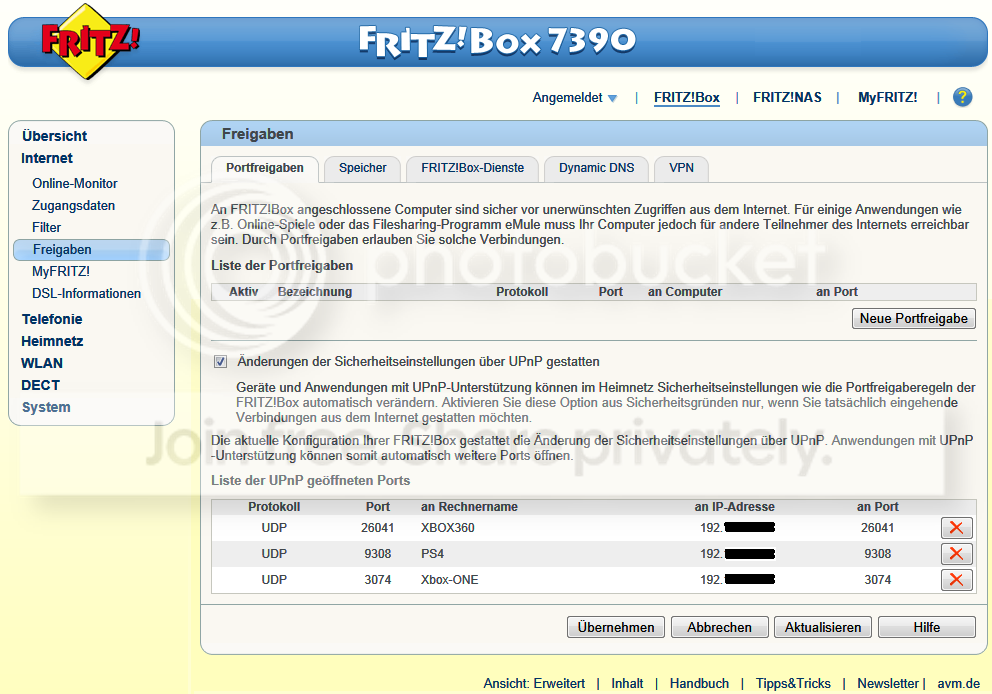Delete the XBOX360 UPnP port entry

click(x=956, y=528)
